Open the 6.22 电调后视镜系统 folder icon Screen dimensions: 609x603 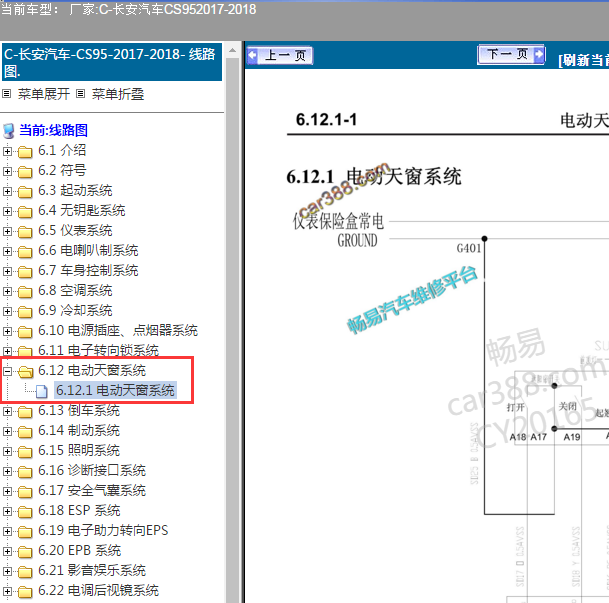25,592
